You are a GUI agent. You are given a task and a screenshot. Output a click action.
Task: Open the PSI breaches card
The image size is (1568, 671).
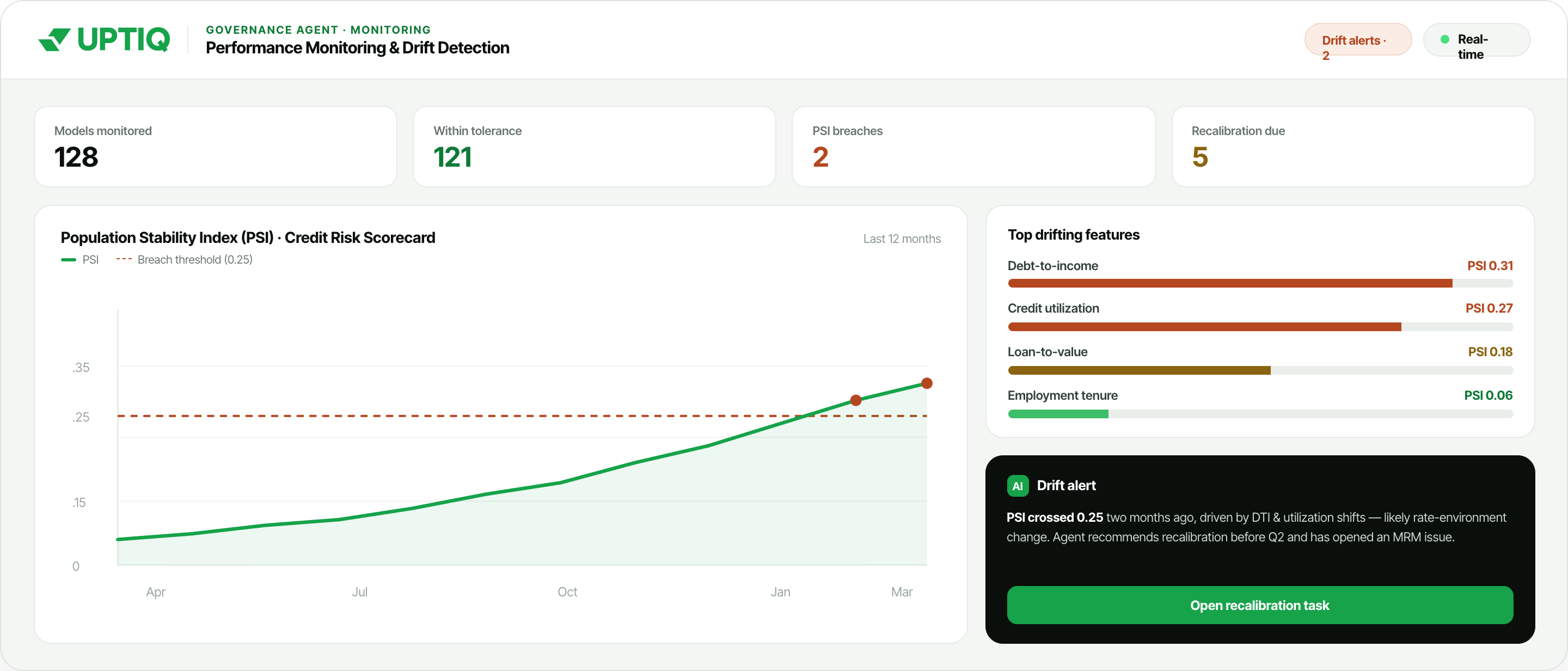[973, 147]
